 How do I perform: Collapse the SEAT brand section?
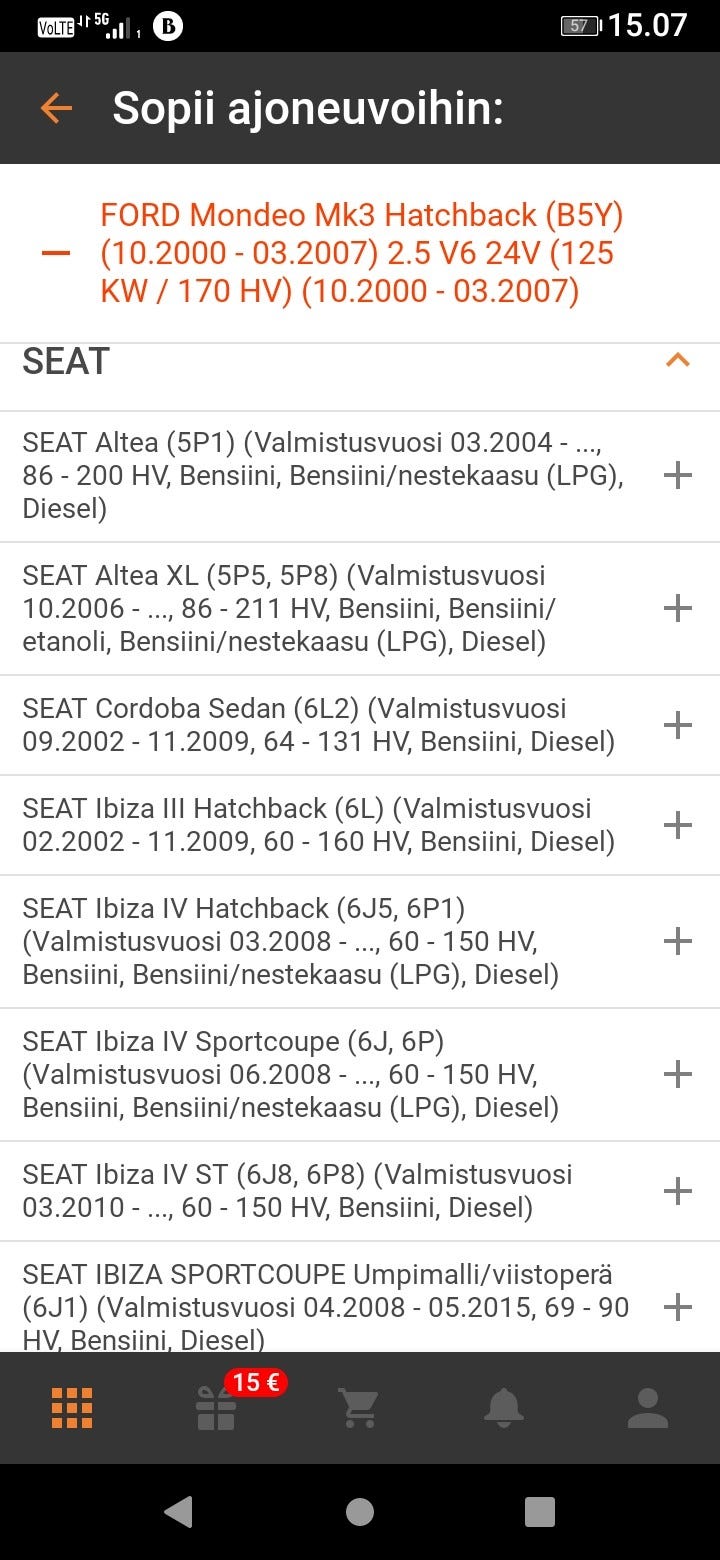[x=677, y=361]
